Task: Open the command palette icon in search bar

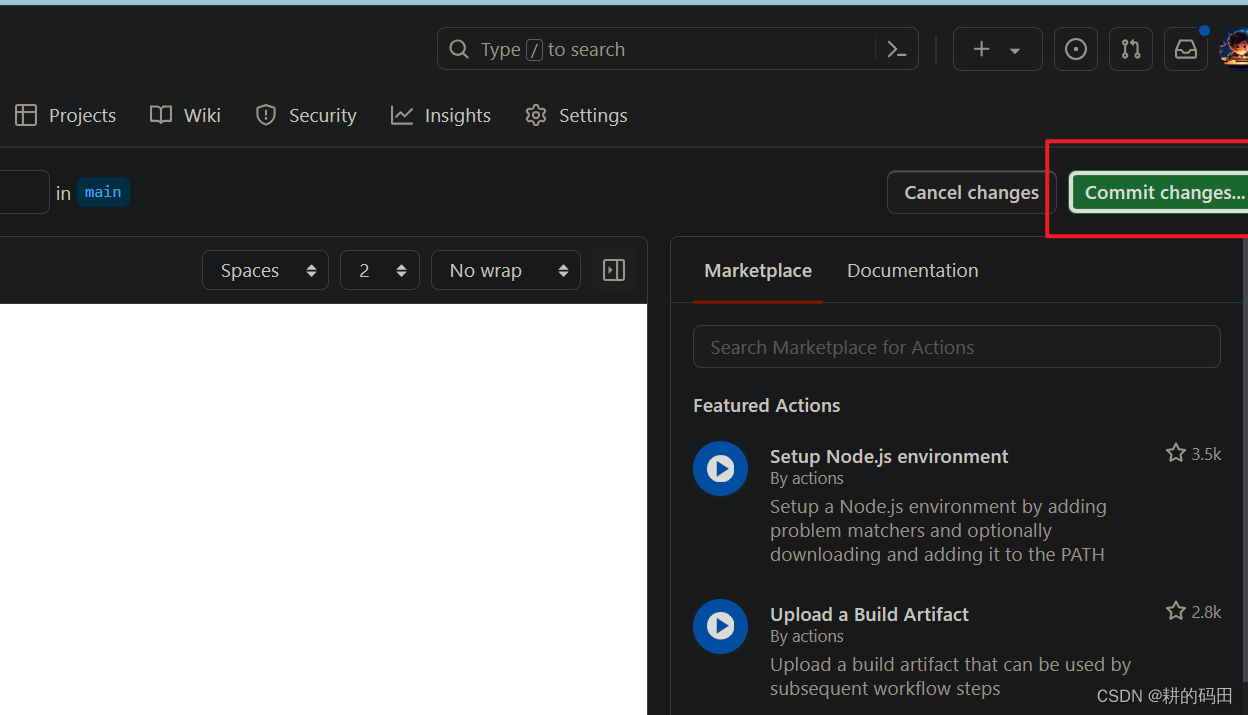Action: coord(897,49)
